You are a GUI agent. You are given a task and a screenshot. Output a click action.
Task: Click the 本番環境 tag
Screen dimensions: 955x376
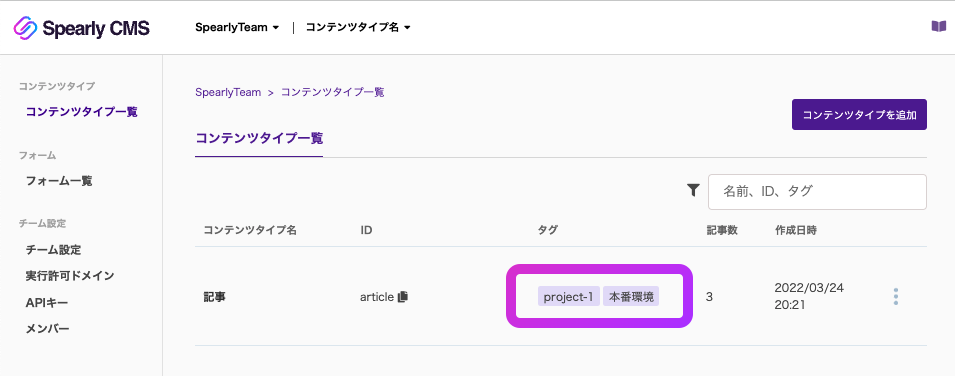click(x=631, y=297)
